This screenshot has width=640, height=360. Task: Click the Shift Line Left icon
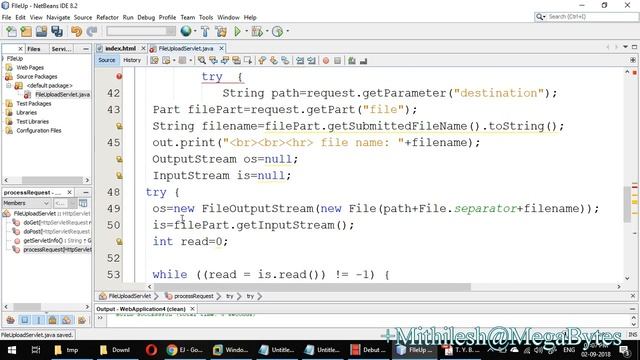coord(300,60)
